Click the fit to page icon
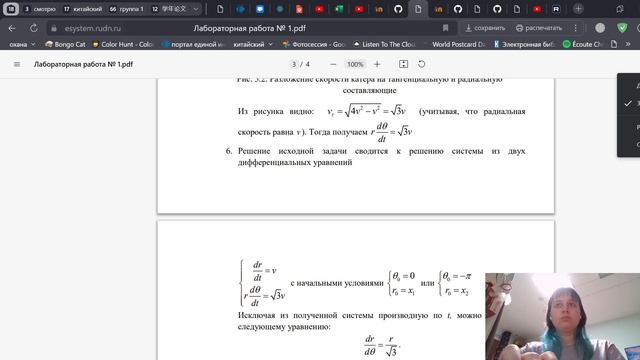Screen dimensions: 640x360 [x=403, y=64]
